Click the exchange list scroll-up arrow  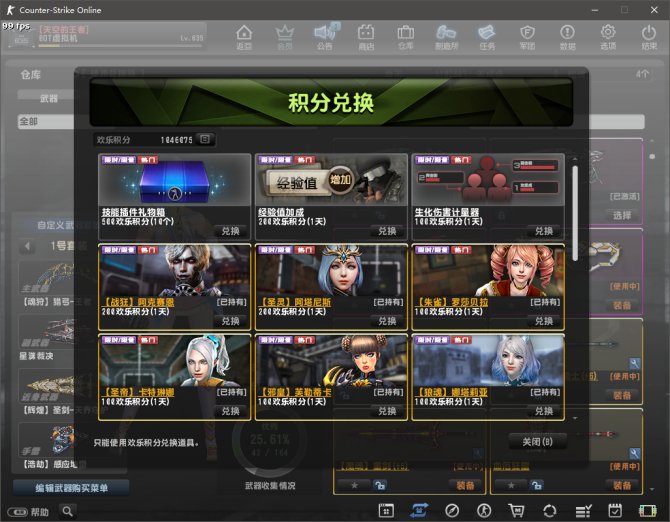click(575, 159)
